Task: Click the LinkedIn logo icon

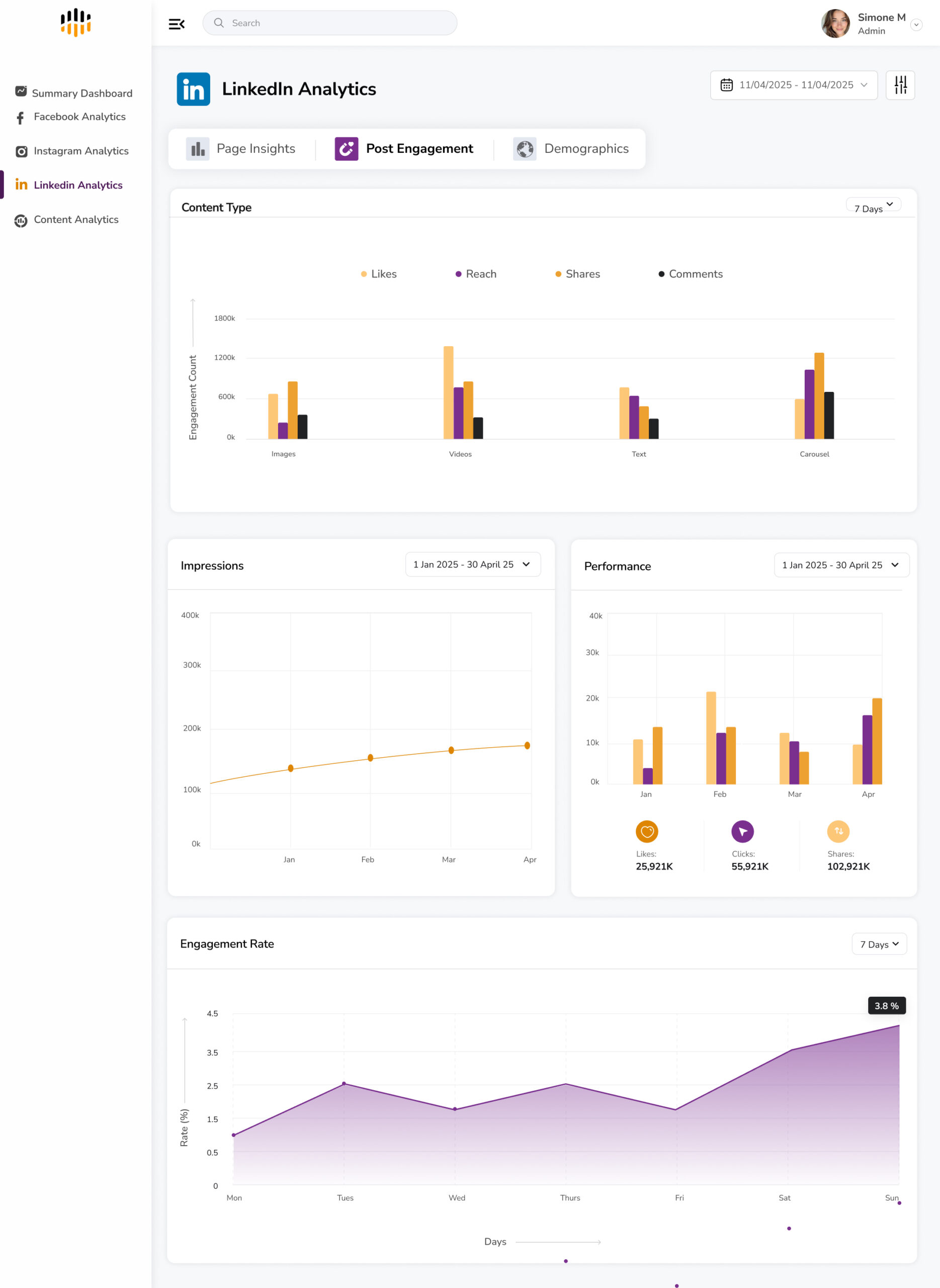Action: (x=194, y=89)
